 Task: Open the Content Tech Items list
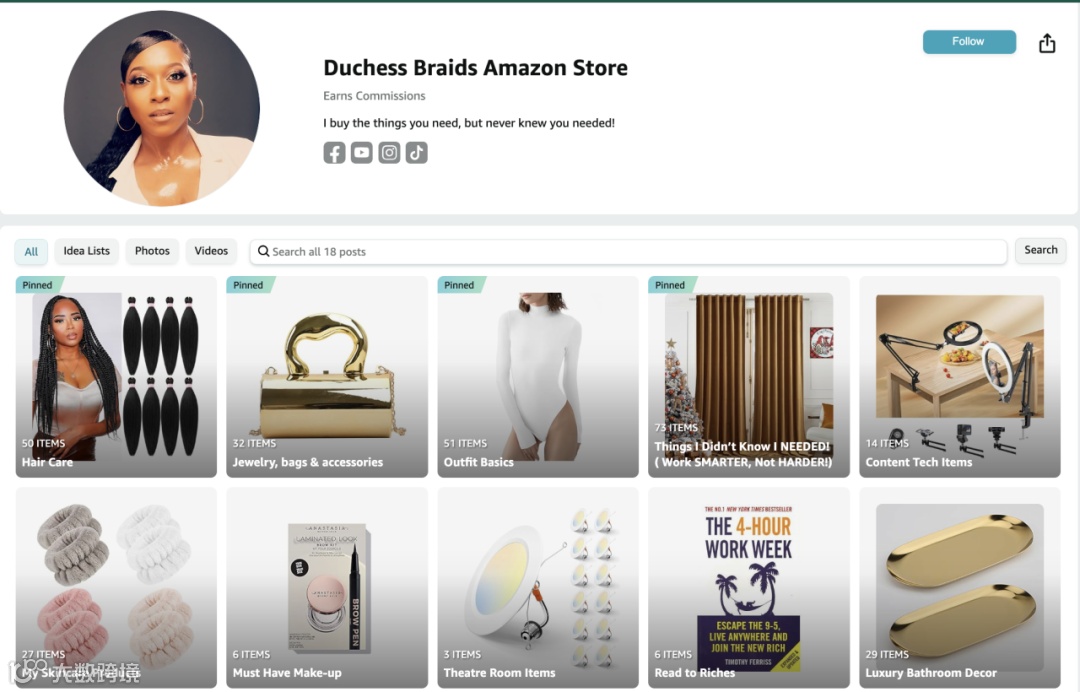tap(959, 377)
